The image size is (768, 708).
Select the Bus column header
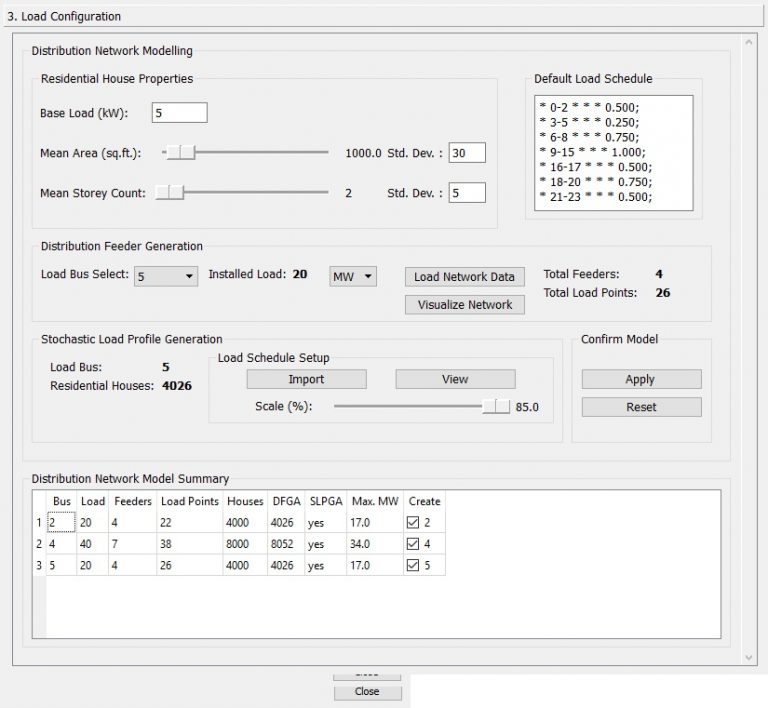[x=62, y=501]
